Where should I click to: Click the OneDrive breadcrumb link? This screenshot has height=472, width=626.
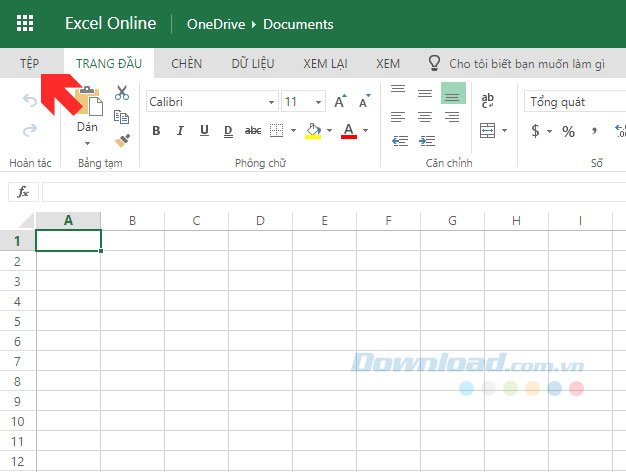pyautogui.click(x=216, y=24)
